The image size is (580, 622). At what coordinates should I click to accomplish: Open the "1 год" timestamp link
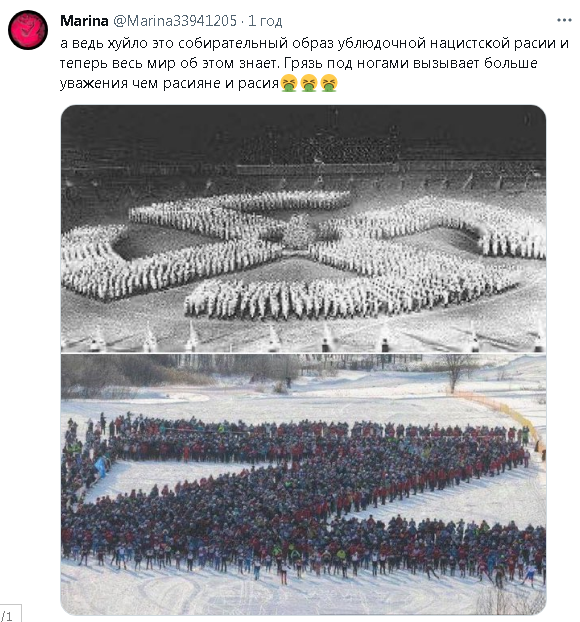[x=265, y=21]
